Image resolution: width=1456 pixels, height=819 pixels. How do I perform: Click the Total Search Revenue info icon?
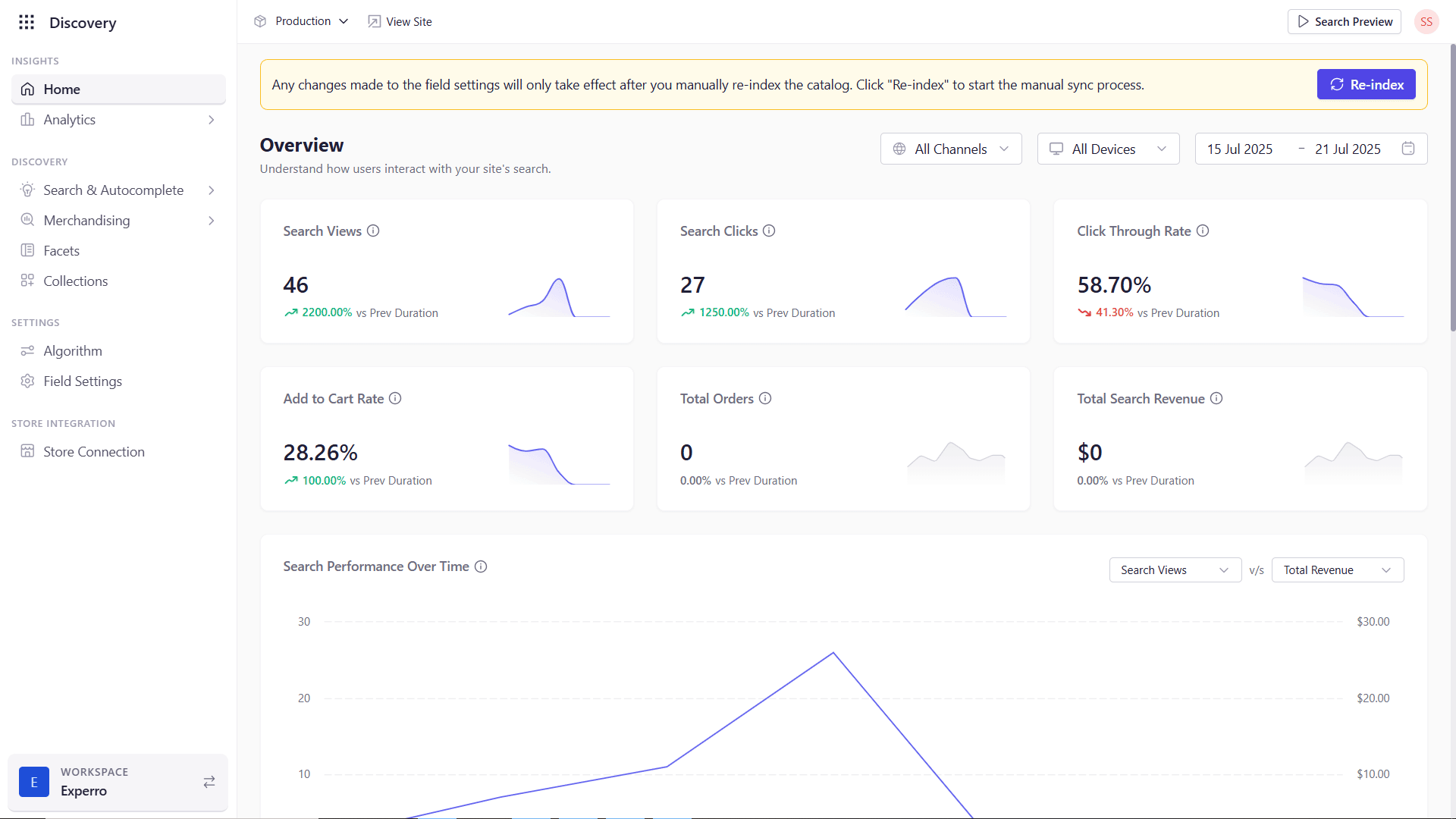click(1216, 398)
